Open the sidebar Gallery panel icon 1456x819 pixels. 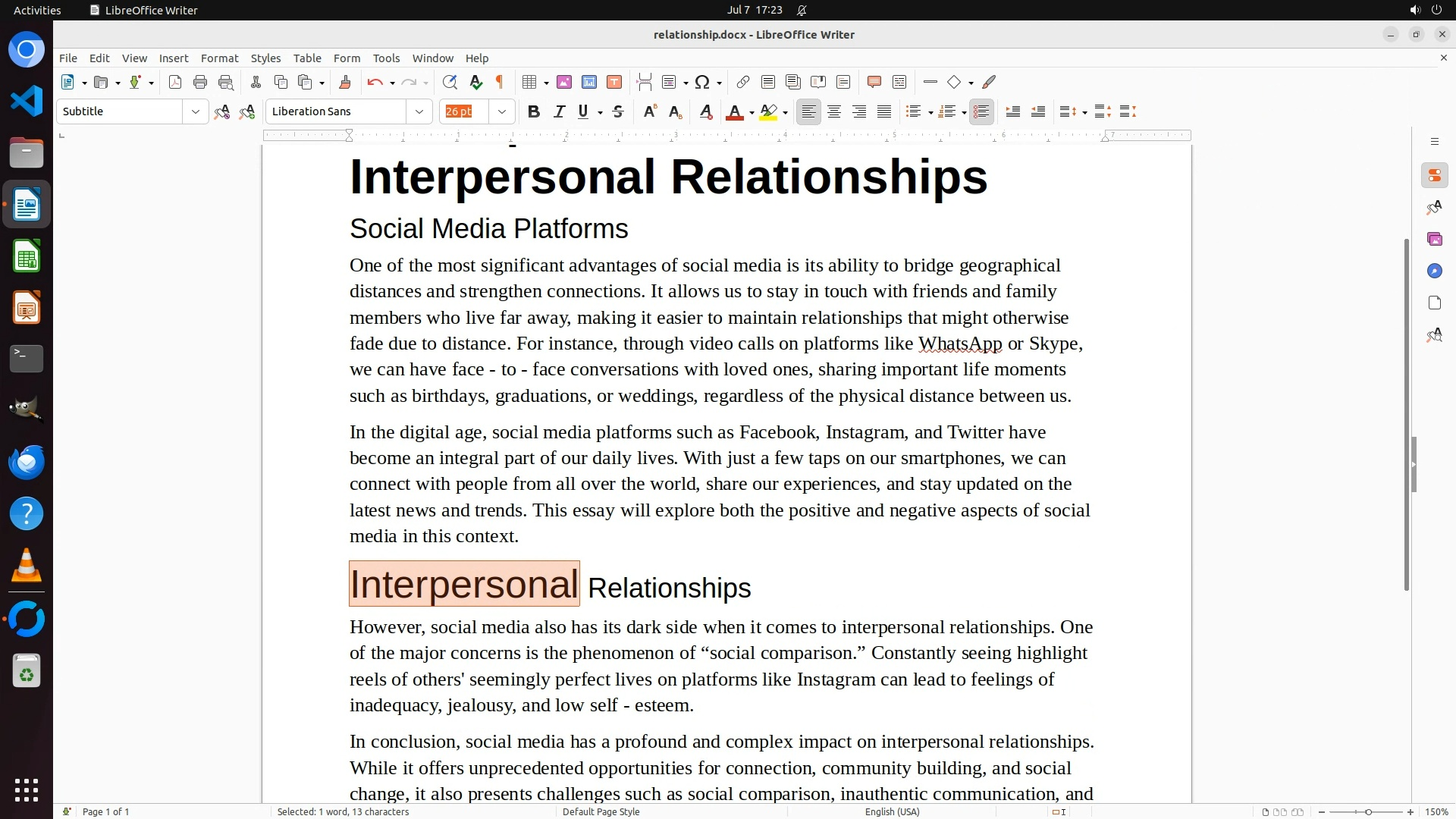click(1434, 239)
